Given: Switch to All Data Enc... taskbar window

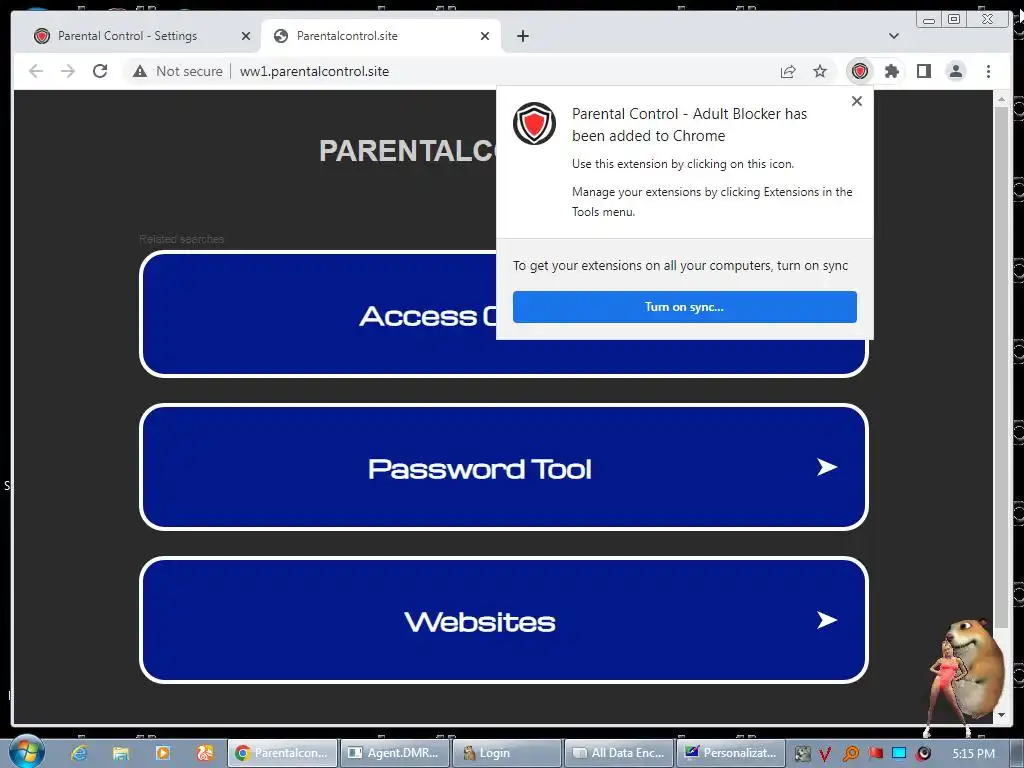Looking at the screenshot, I should pyautogui.click(x=619, y=753).
